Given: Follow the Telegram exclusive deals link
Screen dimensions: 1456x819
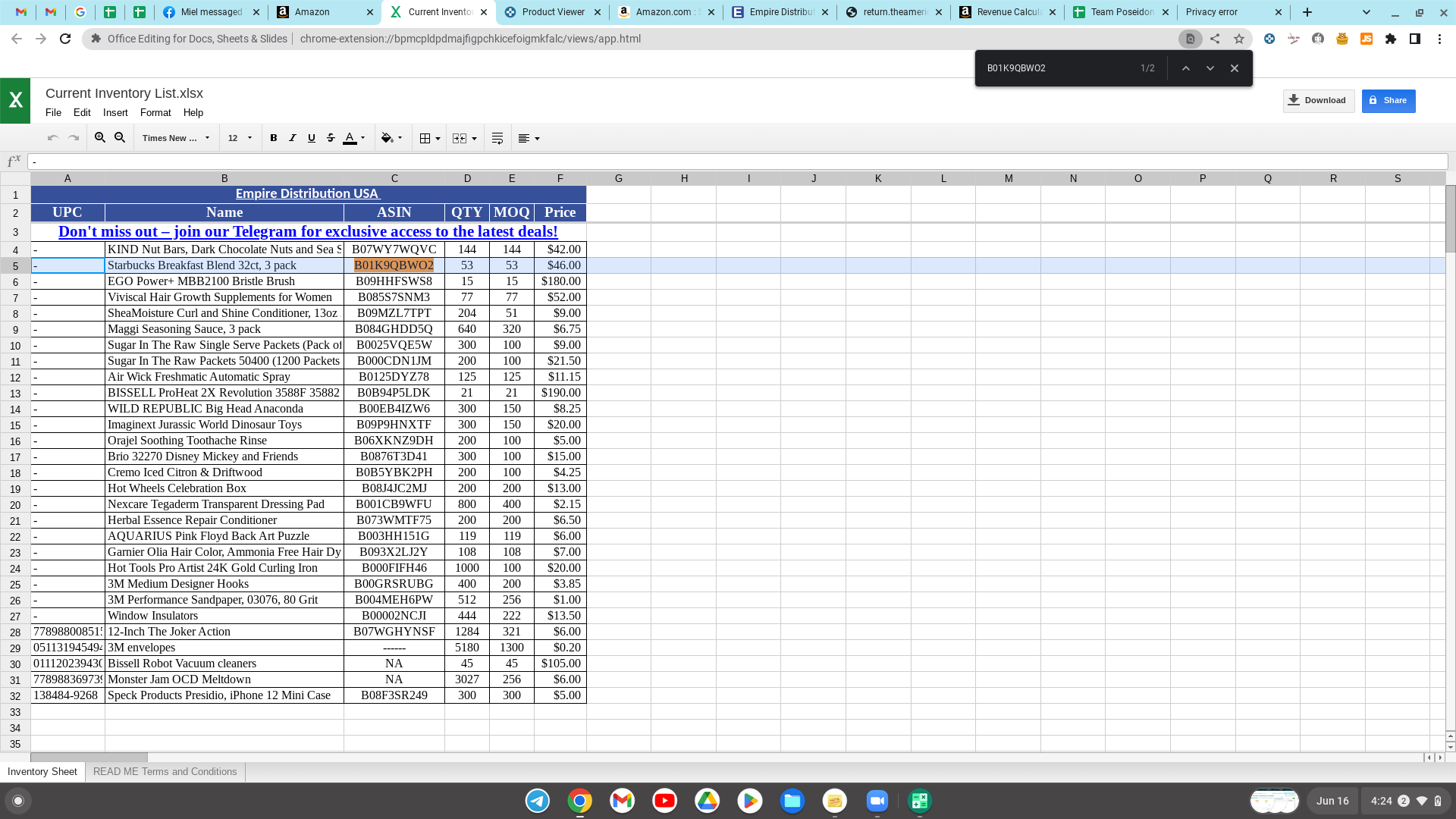Looking at the screenshot, I should 308,231.
